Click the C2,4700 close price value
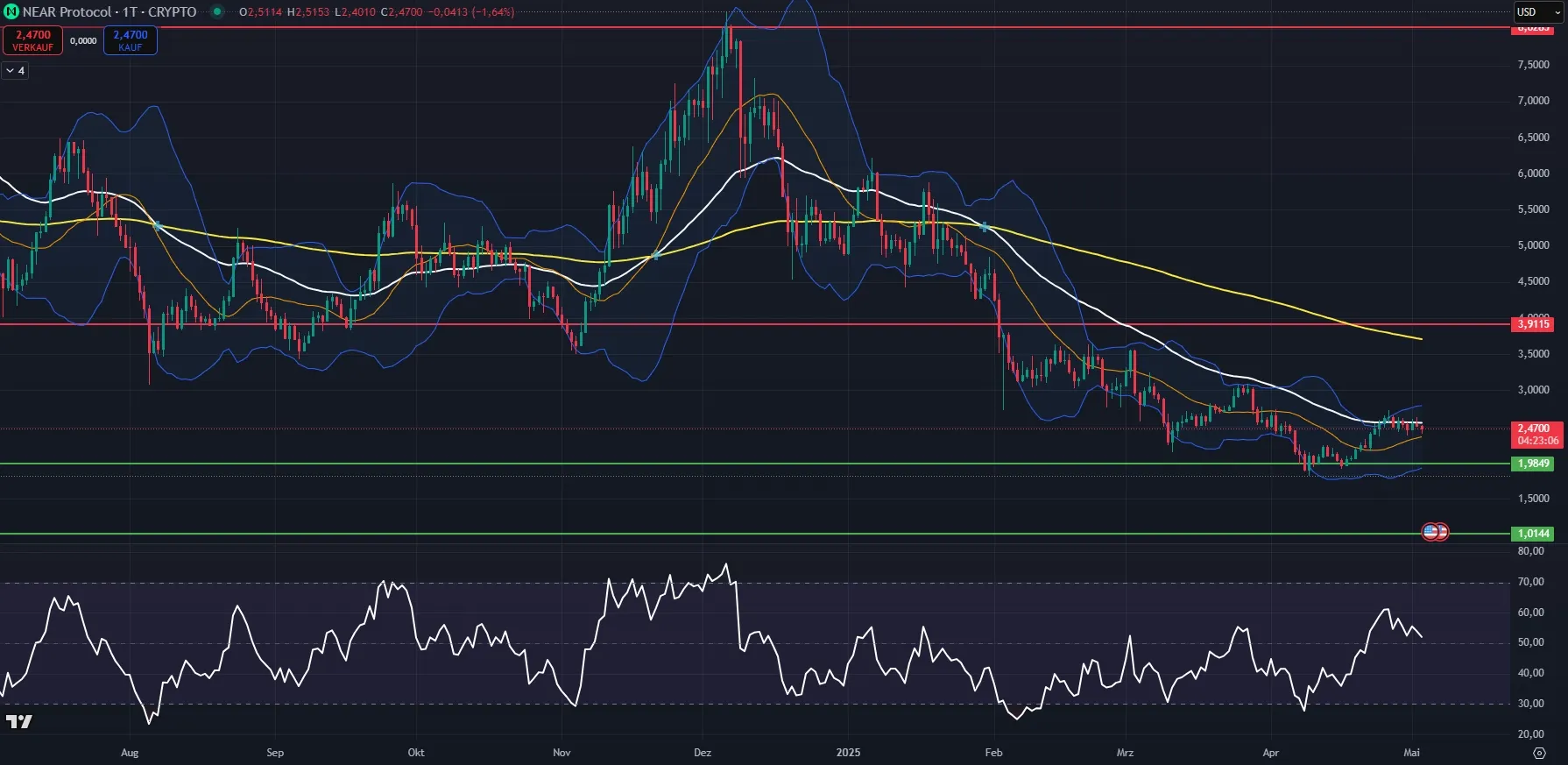The image size is (1568, 765). tap(401, 12)
